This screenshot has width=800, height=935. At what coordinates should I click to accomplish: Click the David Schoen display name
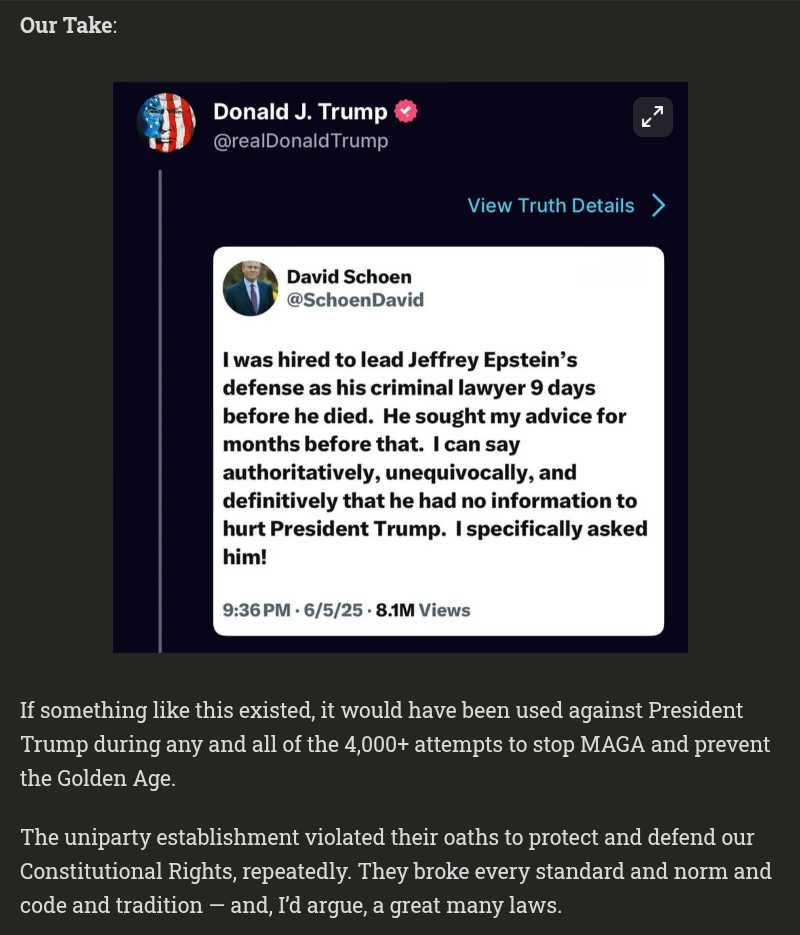click(349, 277)
